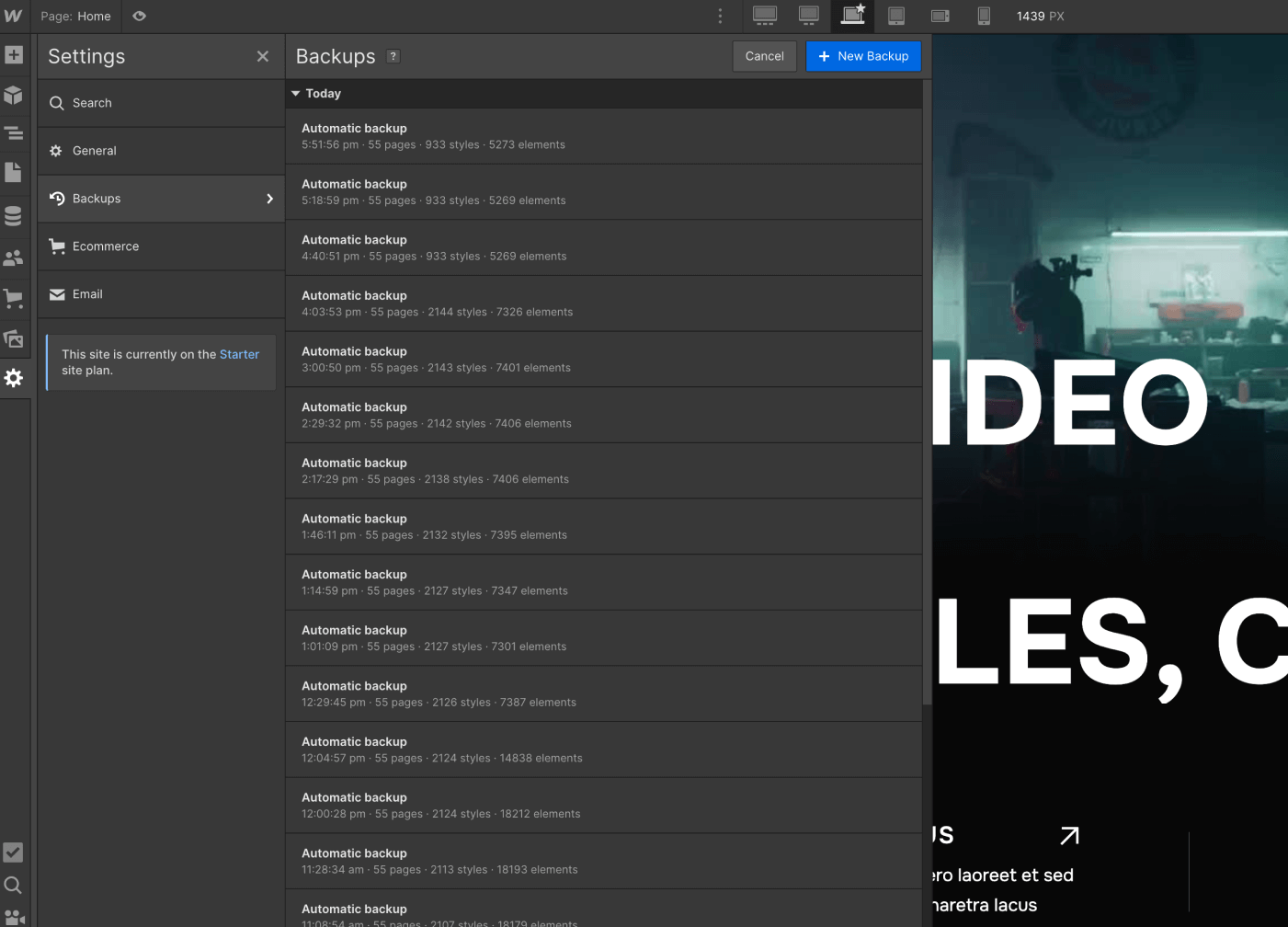Toggle preview mode with eye icon
This screenshot has height=927, width=1288.
click(139, 16)
